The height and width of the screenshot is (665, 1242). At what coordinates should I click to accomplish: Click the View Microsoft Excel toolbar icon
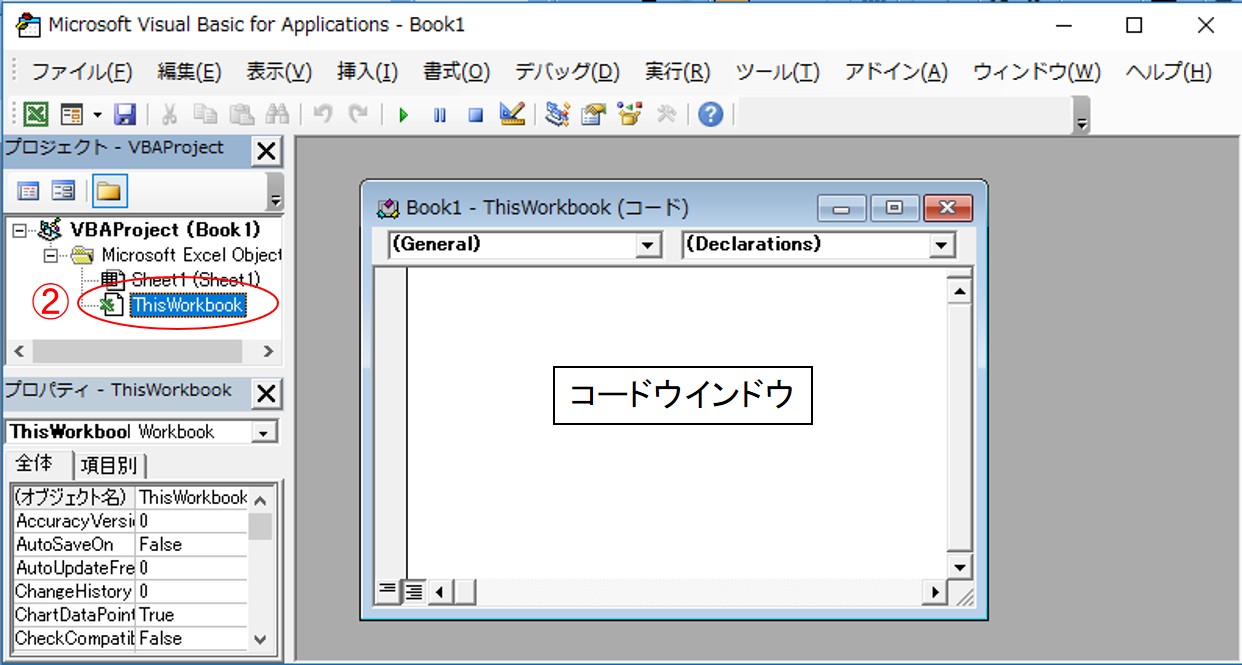(35, 115)
